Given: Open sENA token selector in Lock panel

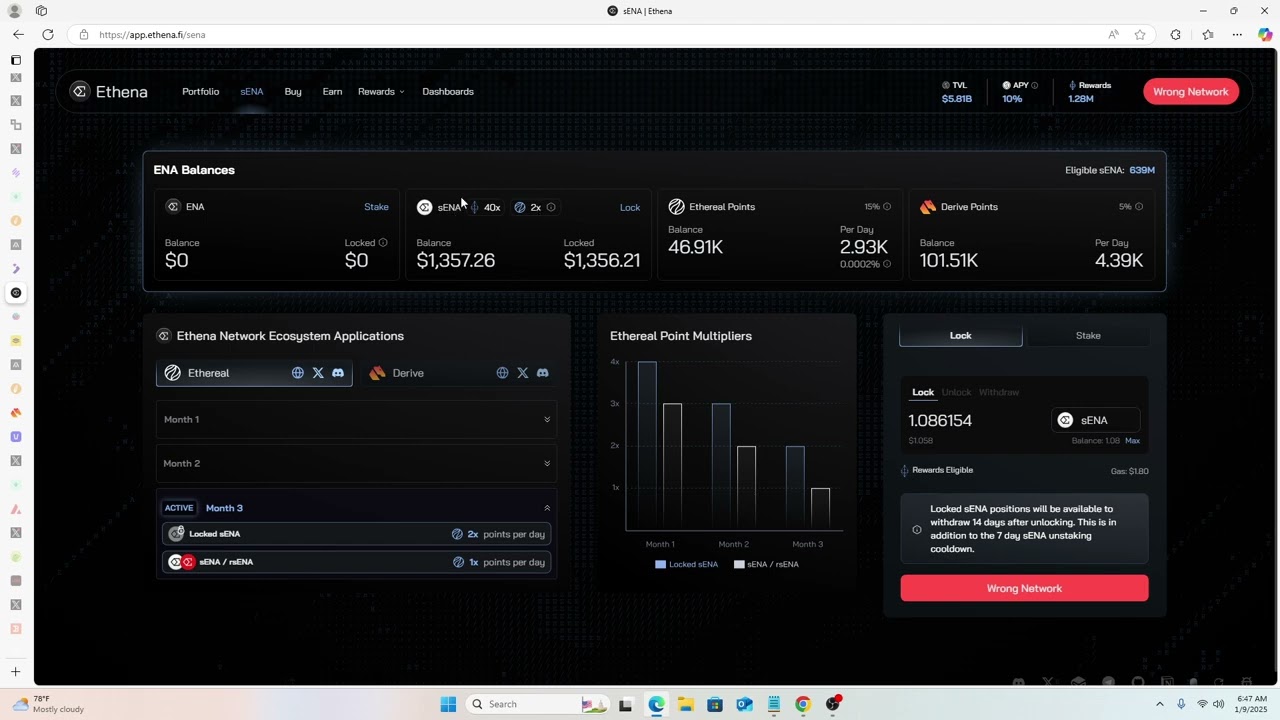Looking at the screenshot, I should tap(1095, 420).
